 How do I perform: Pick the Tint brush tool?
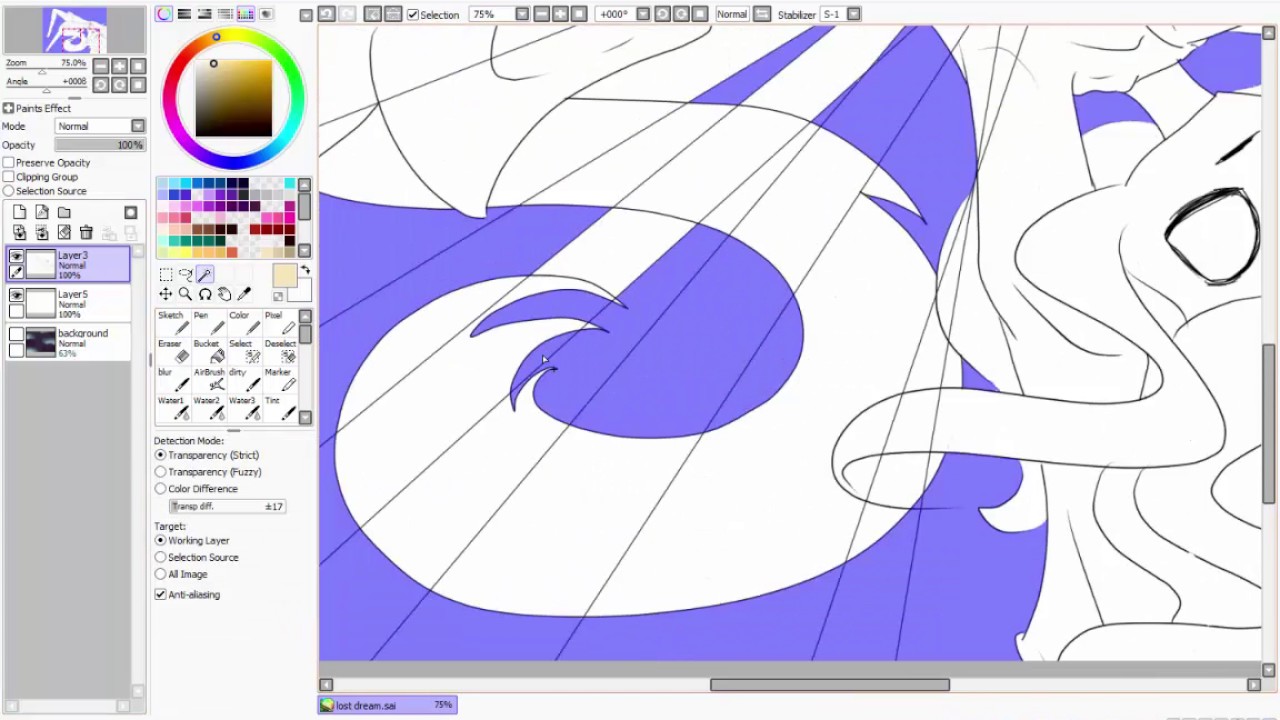pos(279,408)
